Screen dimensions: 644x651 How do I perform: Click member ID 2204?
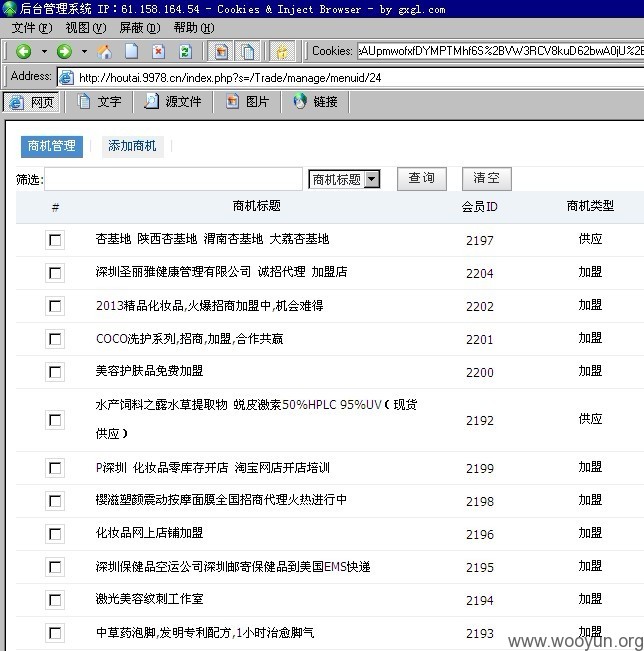[480, 273]
